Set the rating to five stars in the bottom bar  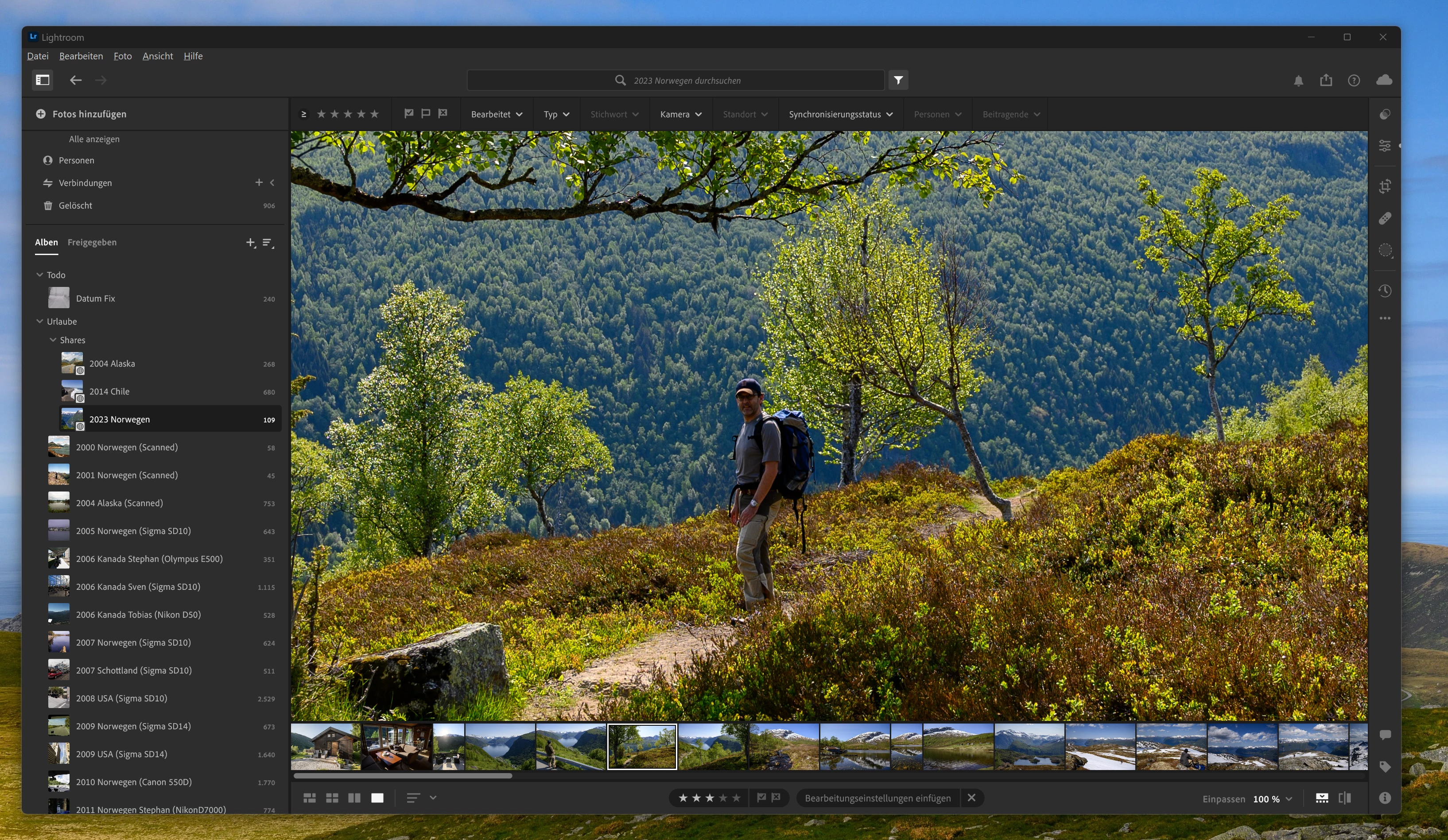click(736, 798)
